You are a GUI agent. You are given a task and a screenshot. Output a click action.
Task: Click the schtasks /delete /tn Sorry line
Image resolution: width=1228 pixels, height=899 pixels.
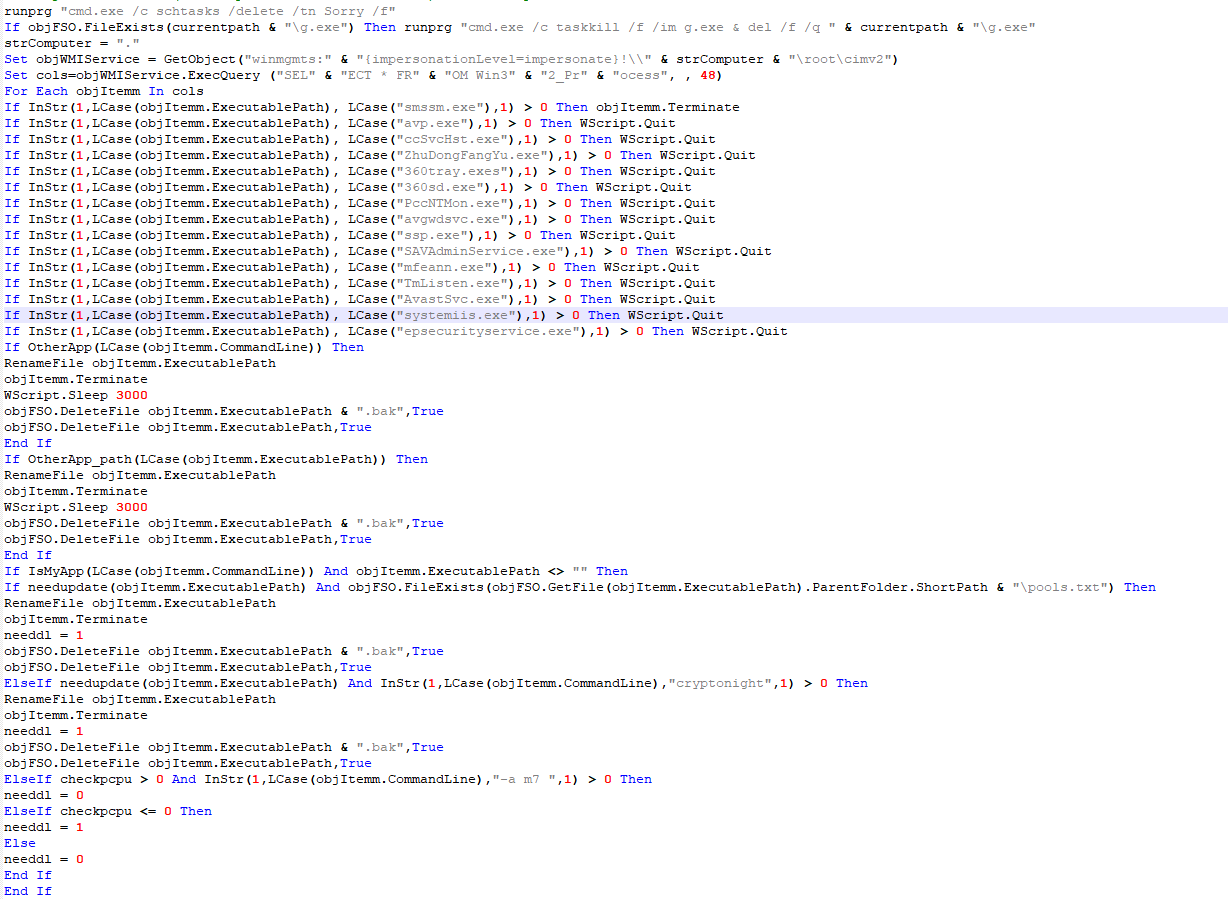pyautogui.click(x=200, y=11)
